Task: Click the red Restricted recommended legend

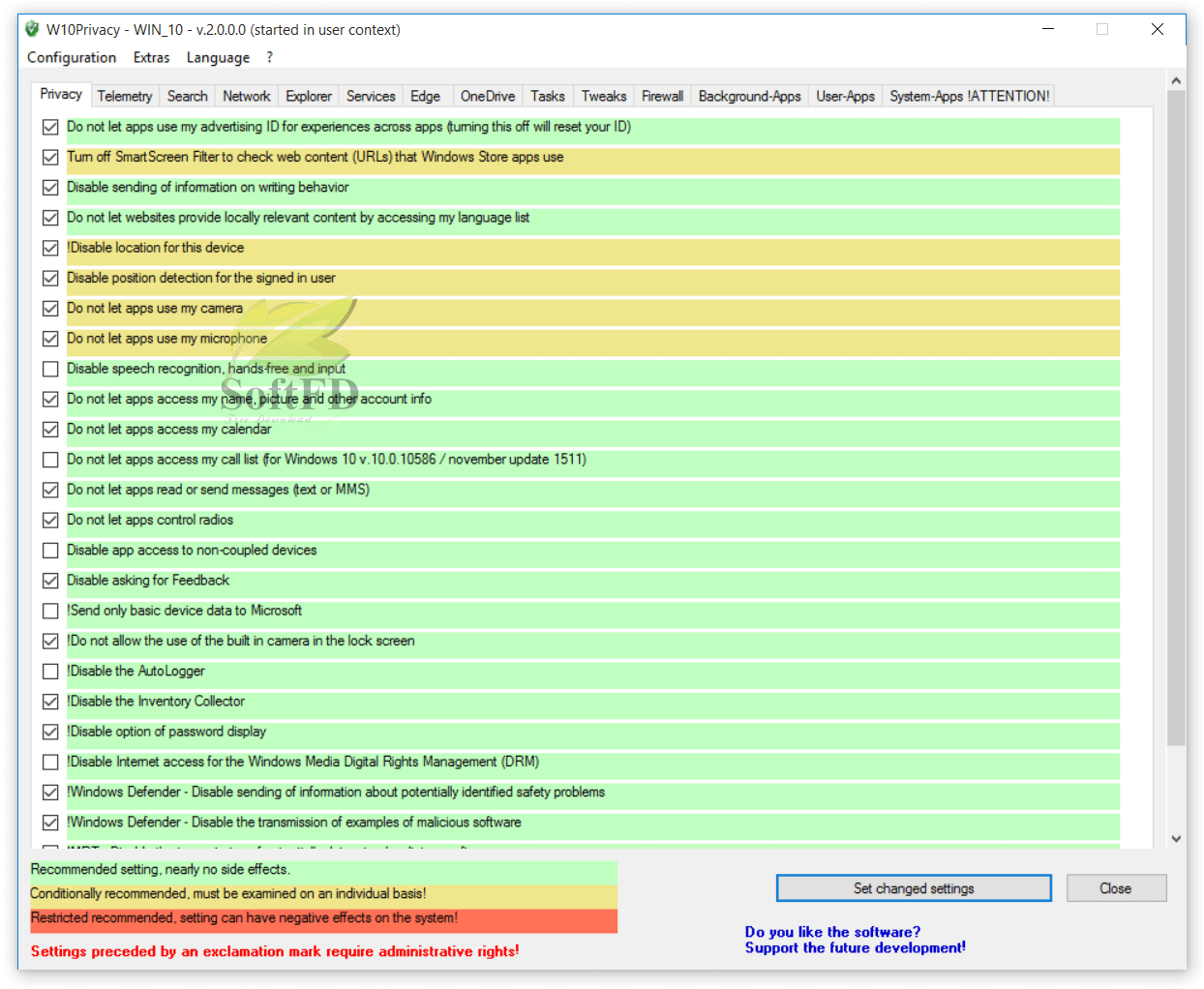Action: (x=323, y=919)
